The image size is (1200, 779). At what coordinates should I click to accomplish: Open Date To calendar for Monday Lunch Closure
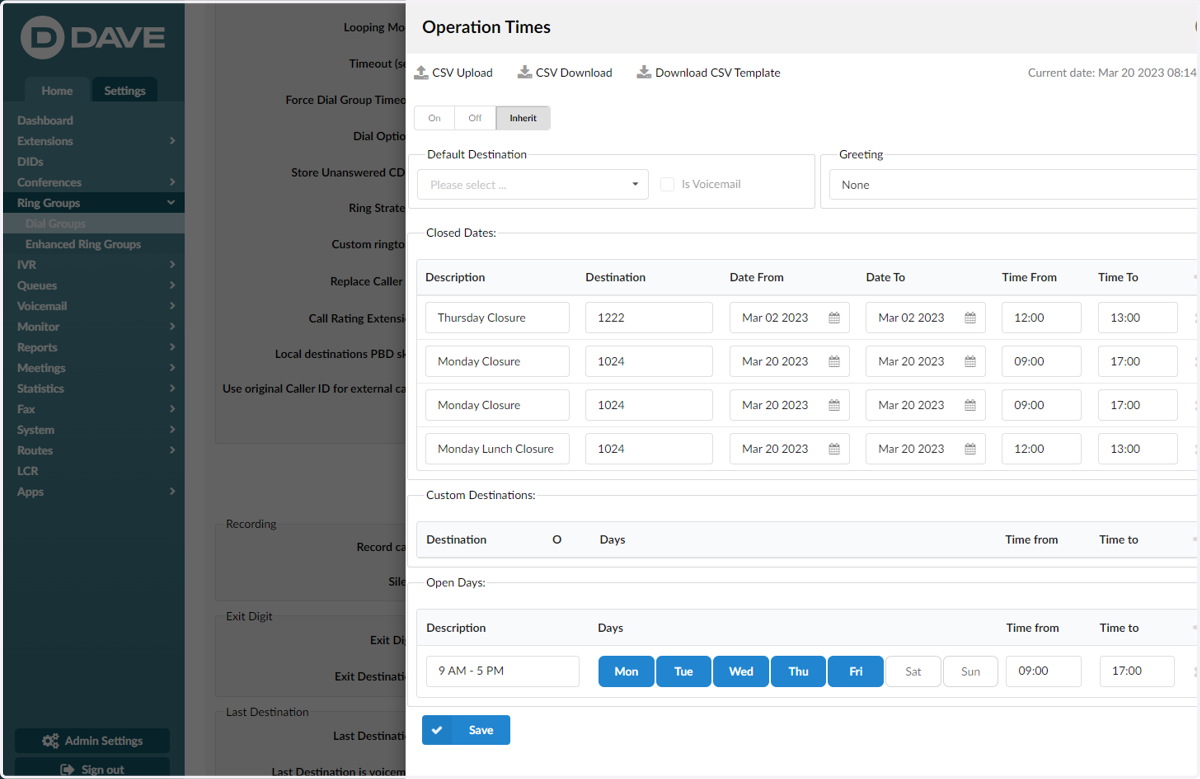[970, 449]
